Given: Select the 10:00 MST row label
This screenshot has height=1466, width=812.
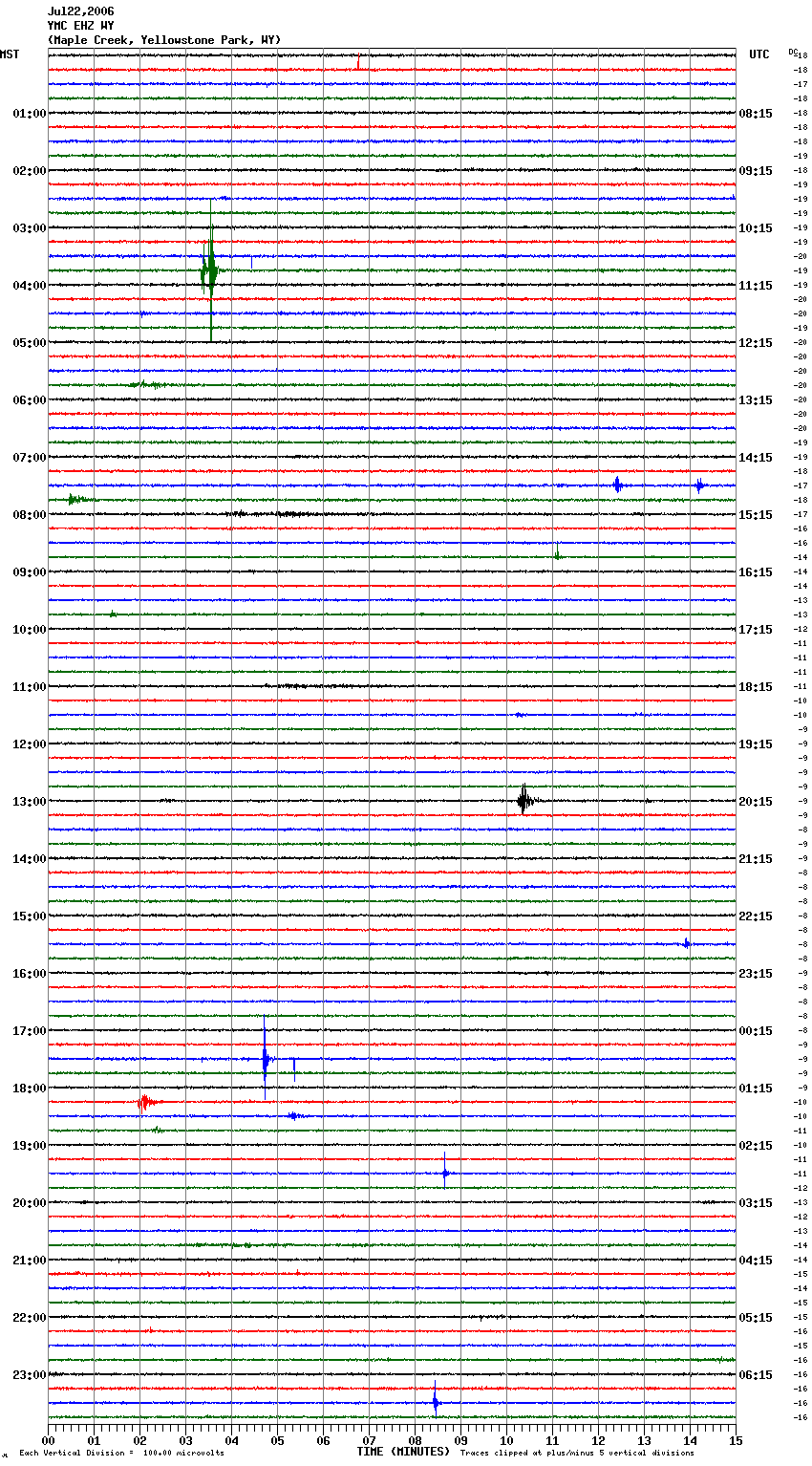Looking at the screenshot, I should pos(30,629).
